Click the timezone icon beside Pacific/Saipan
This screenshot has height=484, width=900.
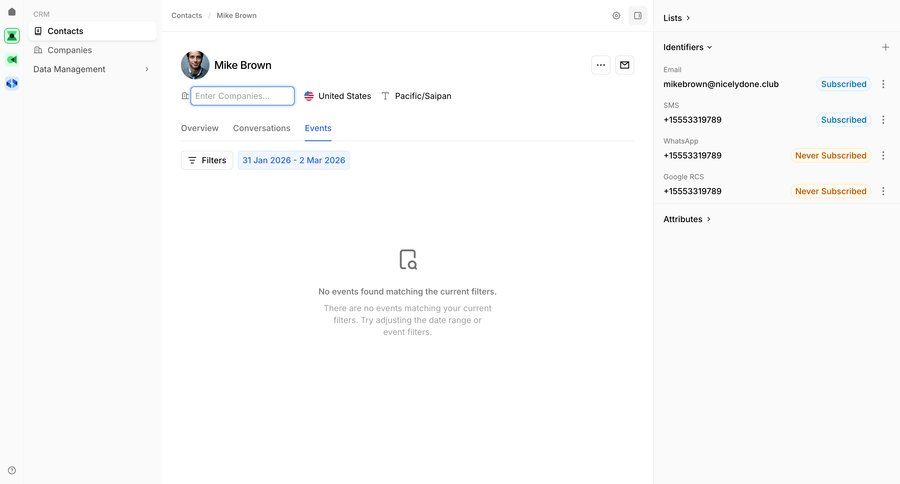point(385,96)
